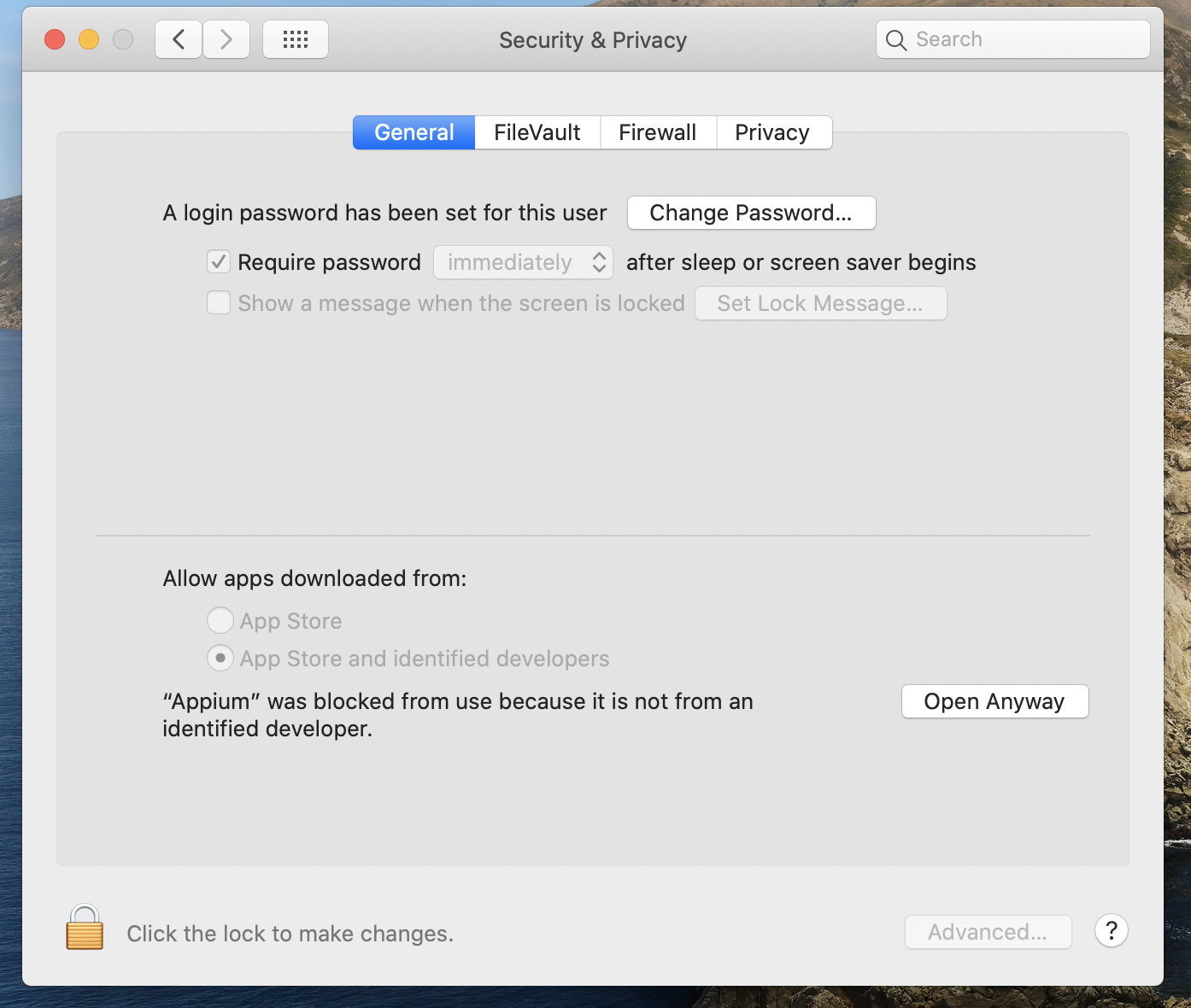Show all preferences grid icon

(296, 39)
